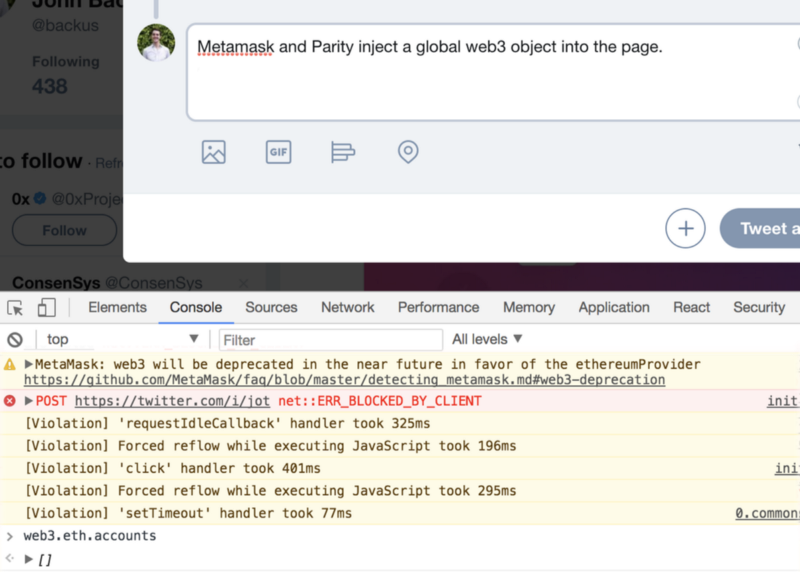This screenshot has width=800, height=572.
Task: Click the yellow warning triangle icon
Action: click(x=10, y=364)
